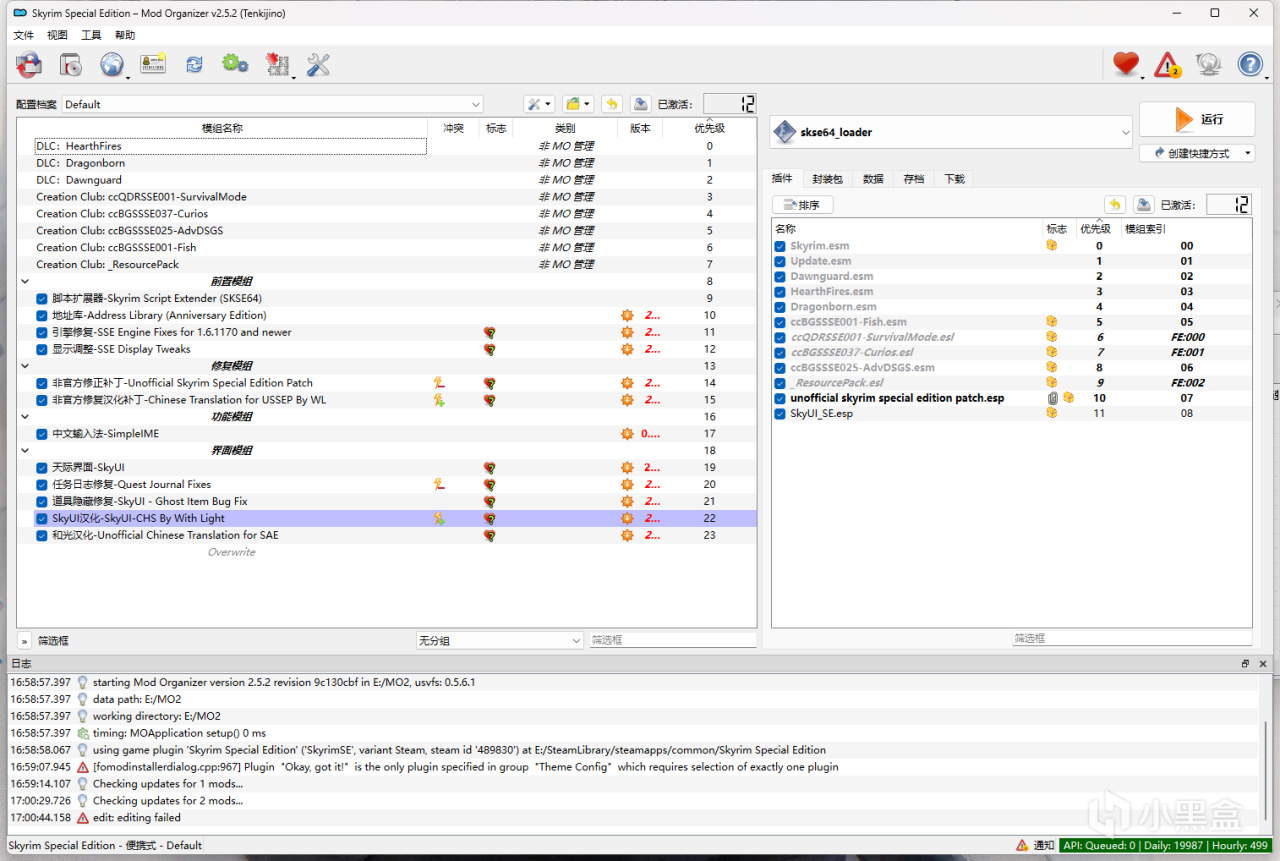Open the 无分组 grouping dropdown

(500, 640)
